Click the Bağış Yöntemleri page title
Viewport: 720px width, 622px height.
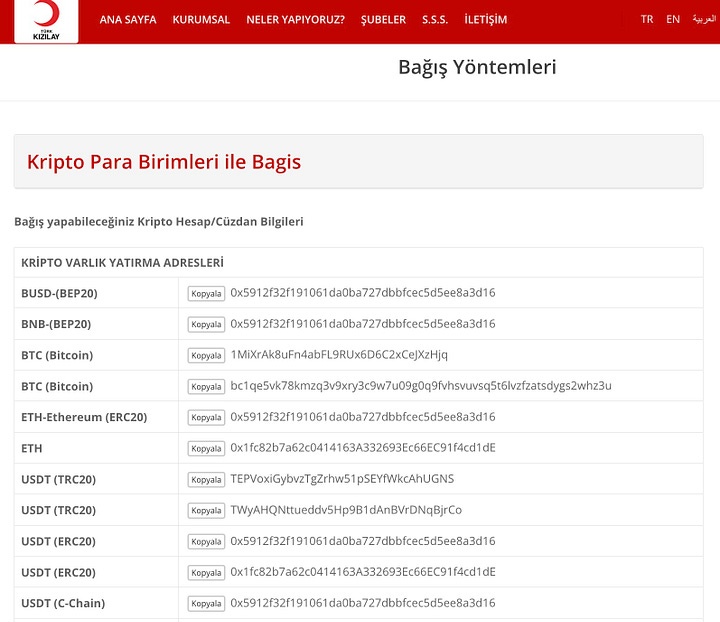coord(477,67)
